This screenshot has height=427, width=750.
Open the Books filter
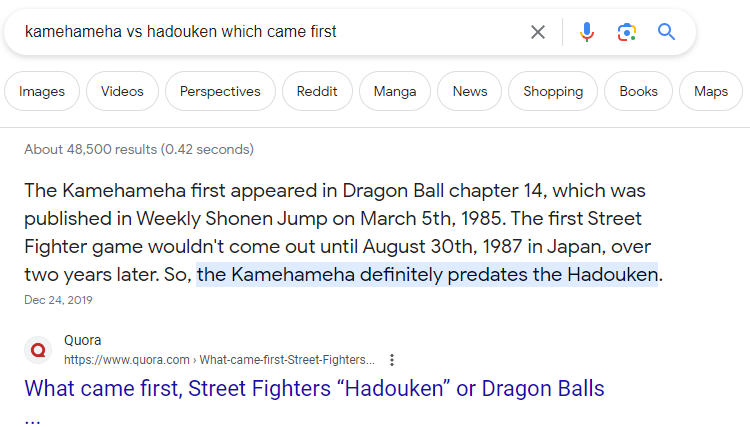pos(638,91)
